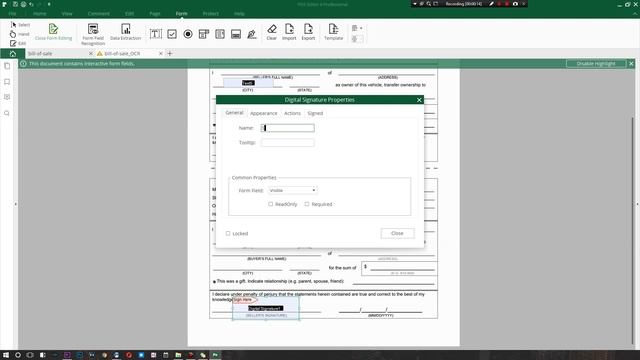Print from quick access toolbar
The height and width of the screenshot is (360, 640).
pos(23,4)
